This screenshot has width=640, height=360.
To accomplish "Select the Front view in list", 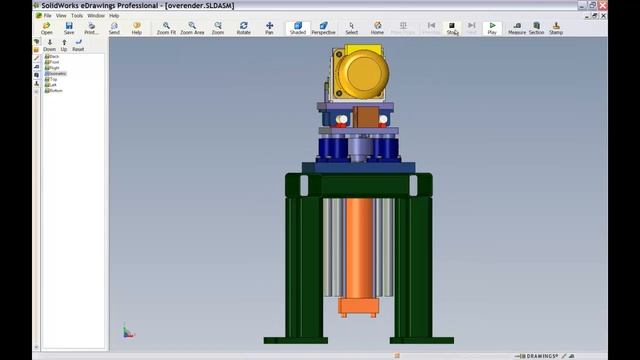I will (52, 62).
